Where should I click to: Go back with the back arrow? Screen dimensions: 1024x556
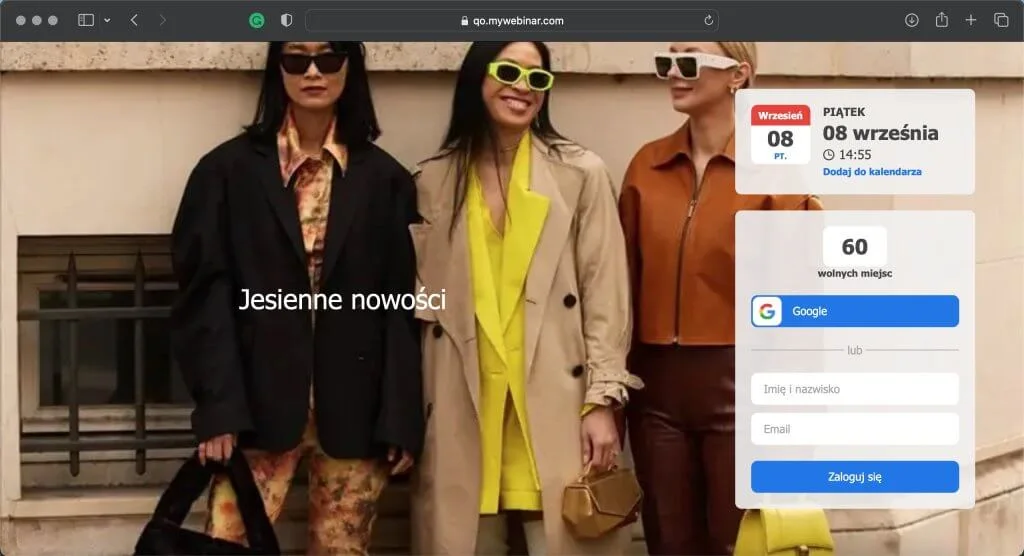[x=134, y=20]
